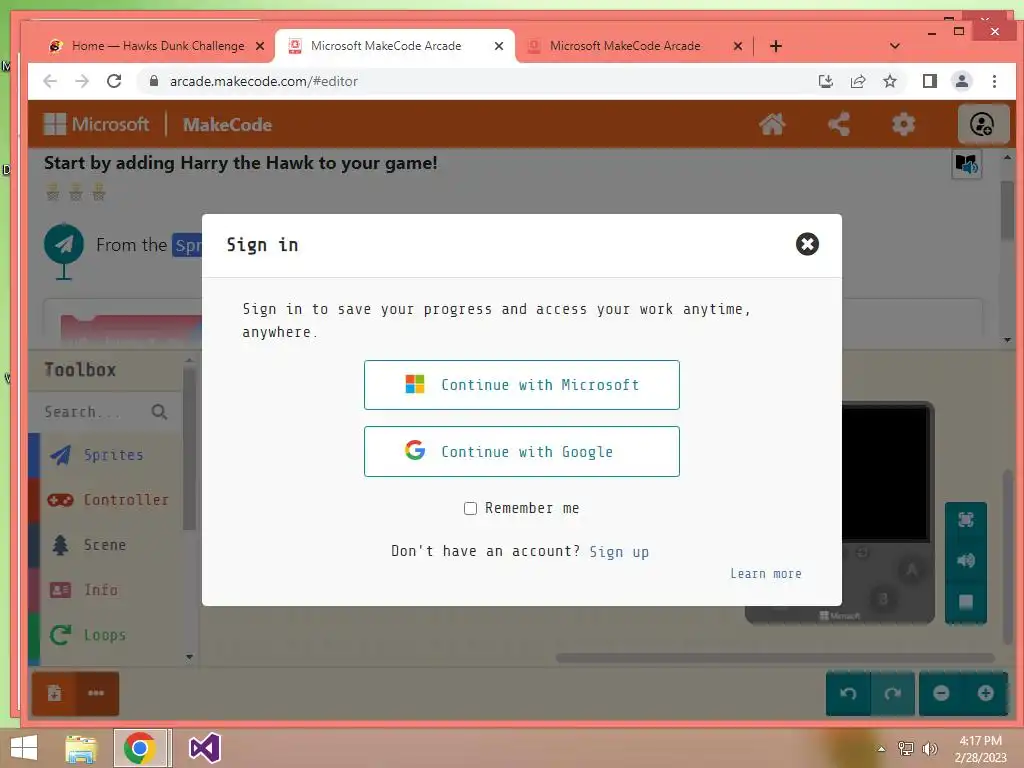1024x768 pixels.
Task: Toggle the browser side panel
Action: pos(929,81)
